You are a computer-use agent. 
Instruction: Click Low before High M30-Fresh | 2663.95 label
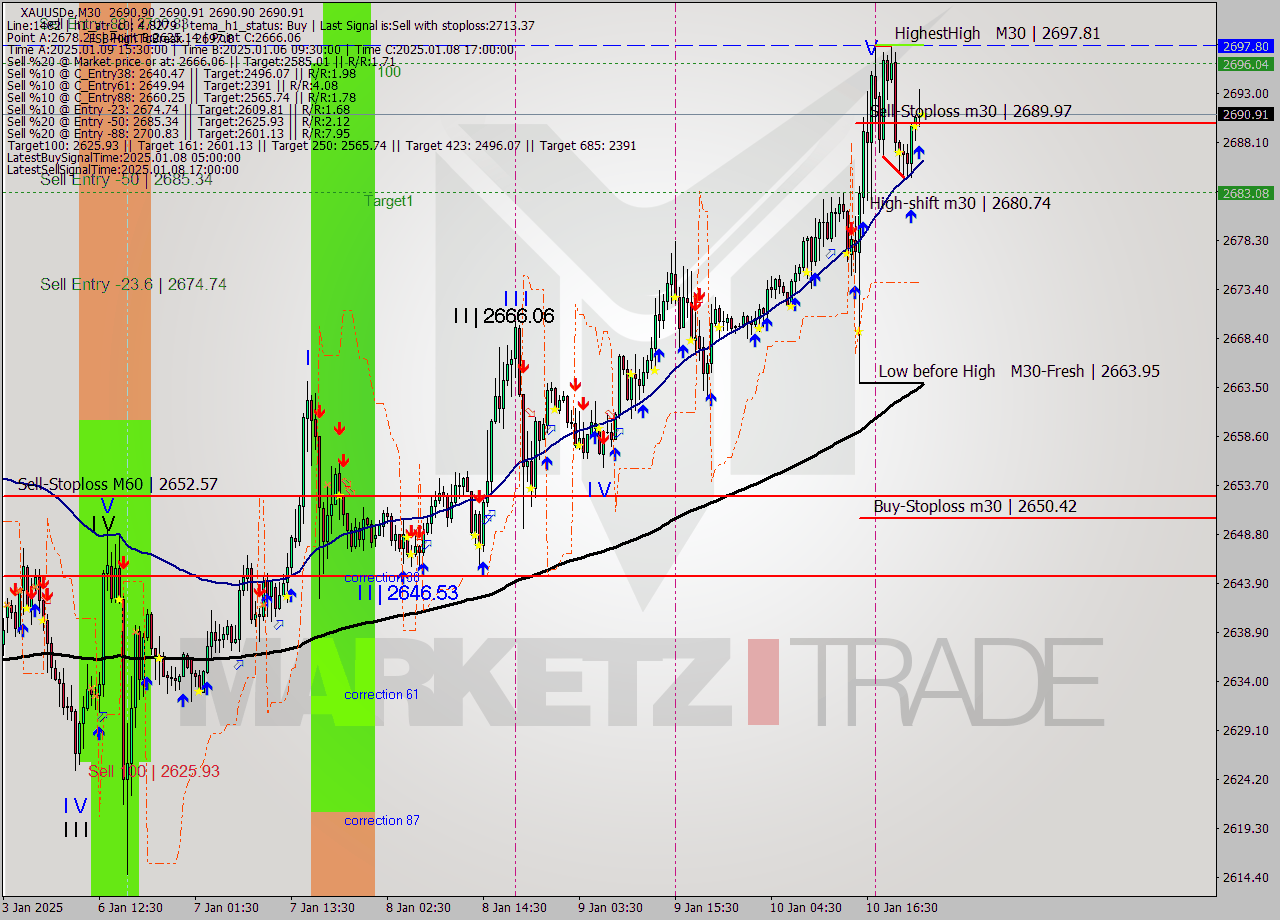(1019, 371)
